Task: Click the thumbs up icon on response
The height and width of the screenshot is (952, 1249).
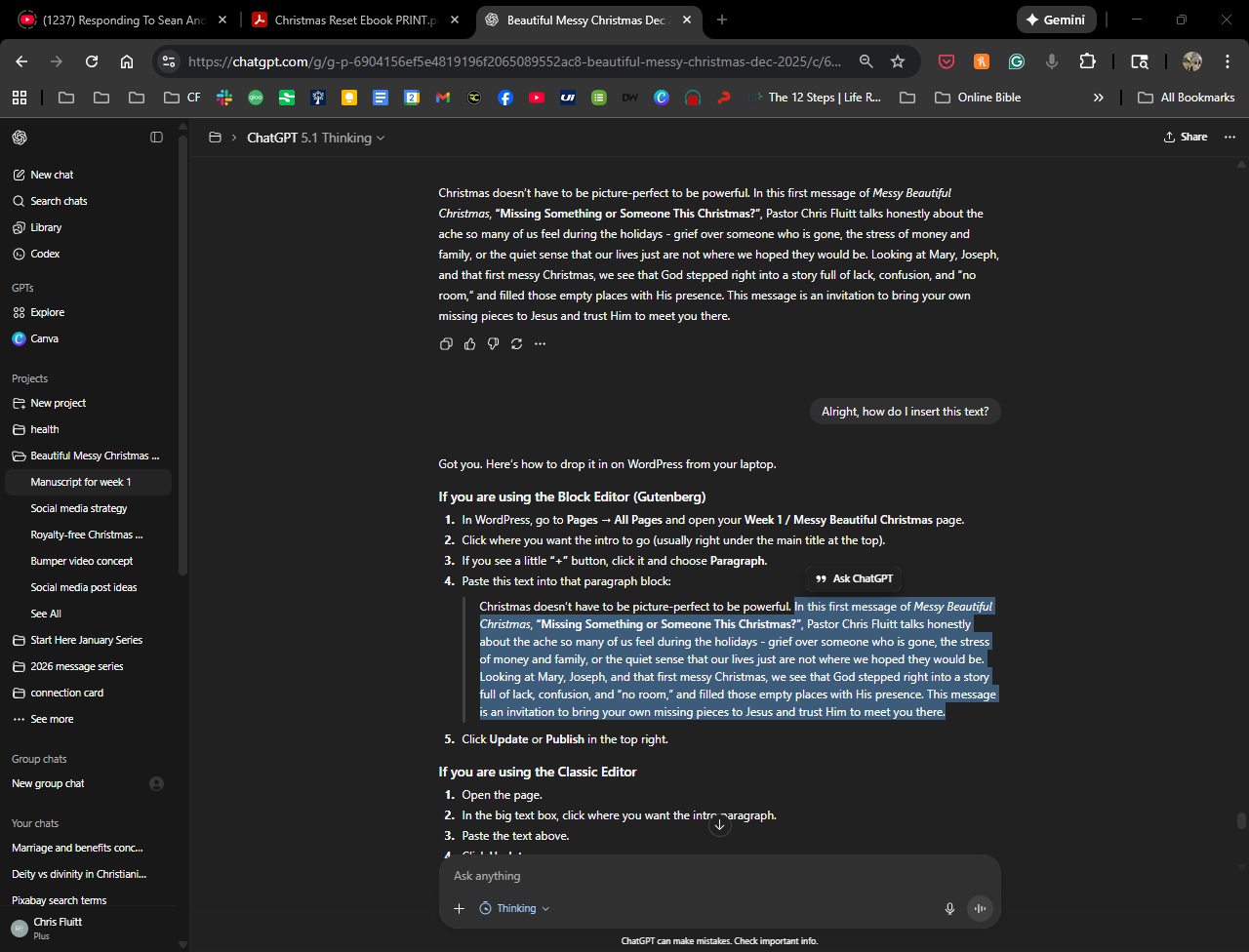Action: (x=469, y=343)
